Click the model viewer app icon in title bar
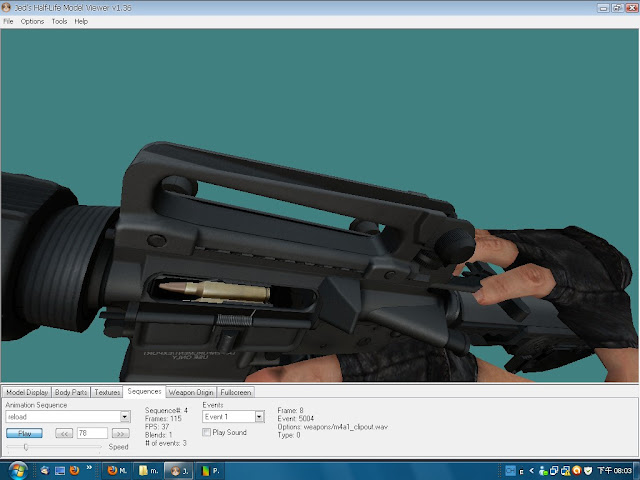The height and width of the screenshot is (480, 640). coord(6,7)
